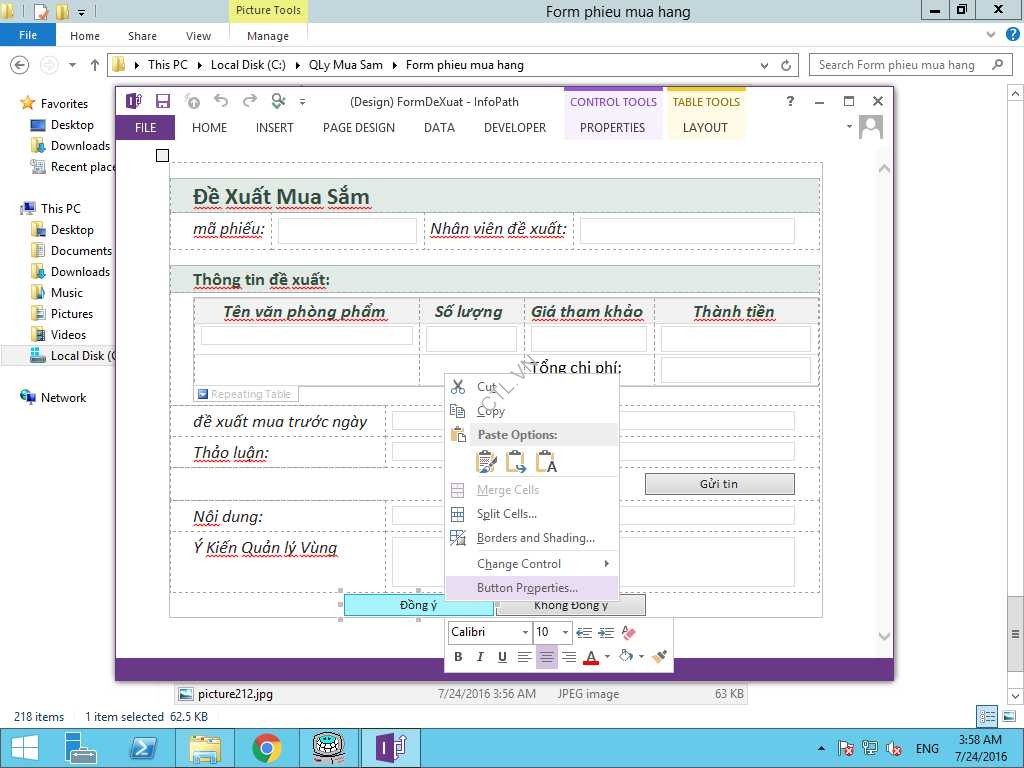Click the Align Left icon in mini toolbar
This screenshot has height=768, width=1024.
(524, 657)
